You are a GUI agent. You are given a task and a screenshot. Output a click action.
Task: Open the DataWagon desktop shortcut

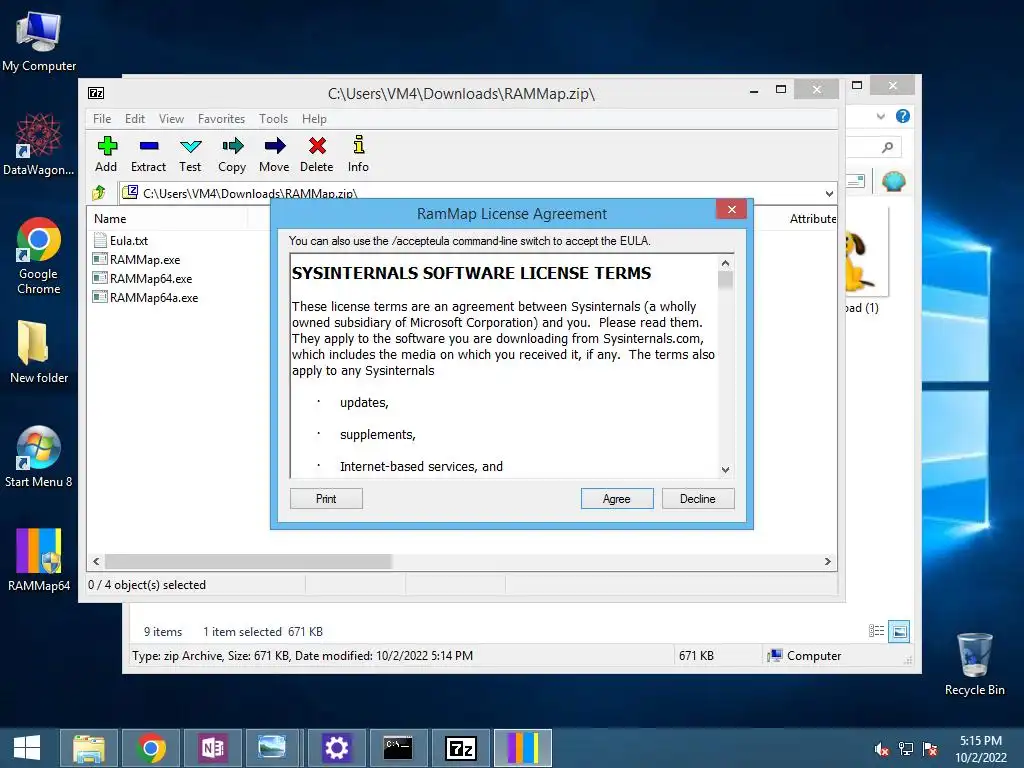39,144
